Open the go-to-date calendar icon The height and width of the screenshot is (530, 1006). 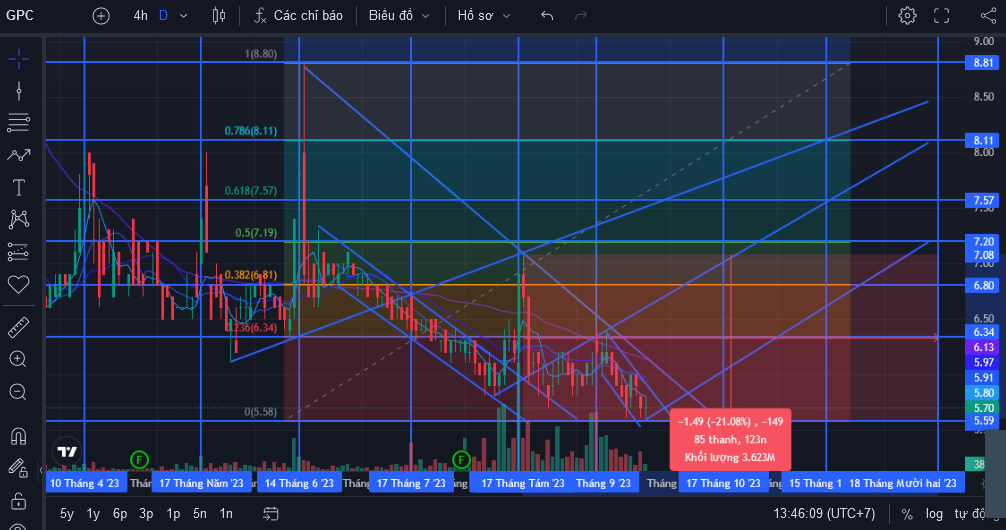point(271,513)
